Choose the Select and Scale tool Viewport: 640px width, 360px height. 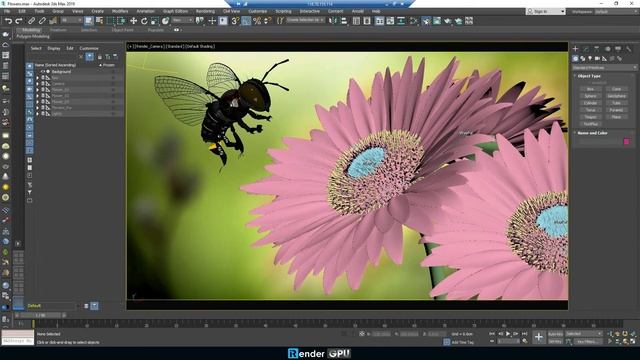(154, 21)
